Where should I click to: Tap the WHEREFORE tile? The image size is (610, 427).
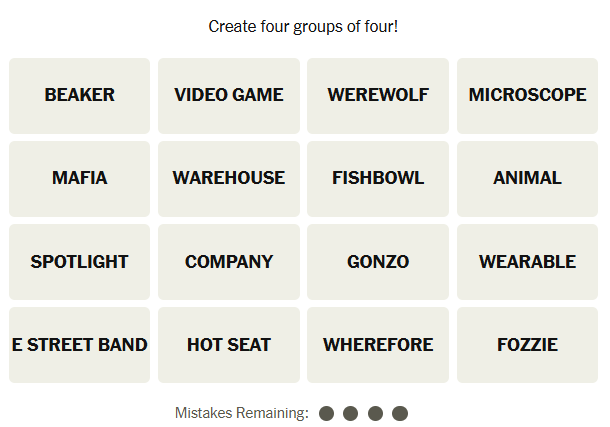pyautogui.click(x=378, y=345)
